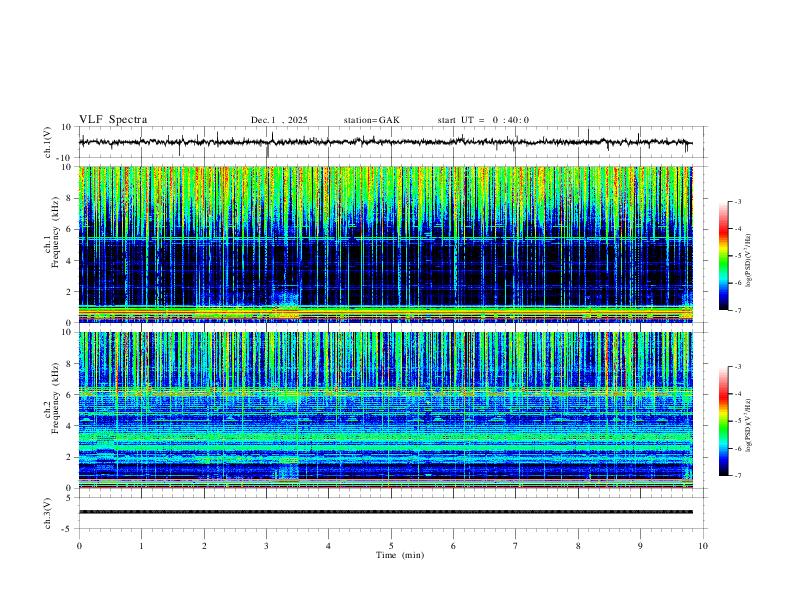Image resolution: width=792 pixels, height=612 pixels.
Task: Click the "VLF Spectra" plot title
Action: 113,120
